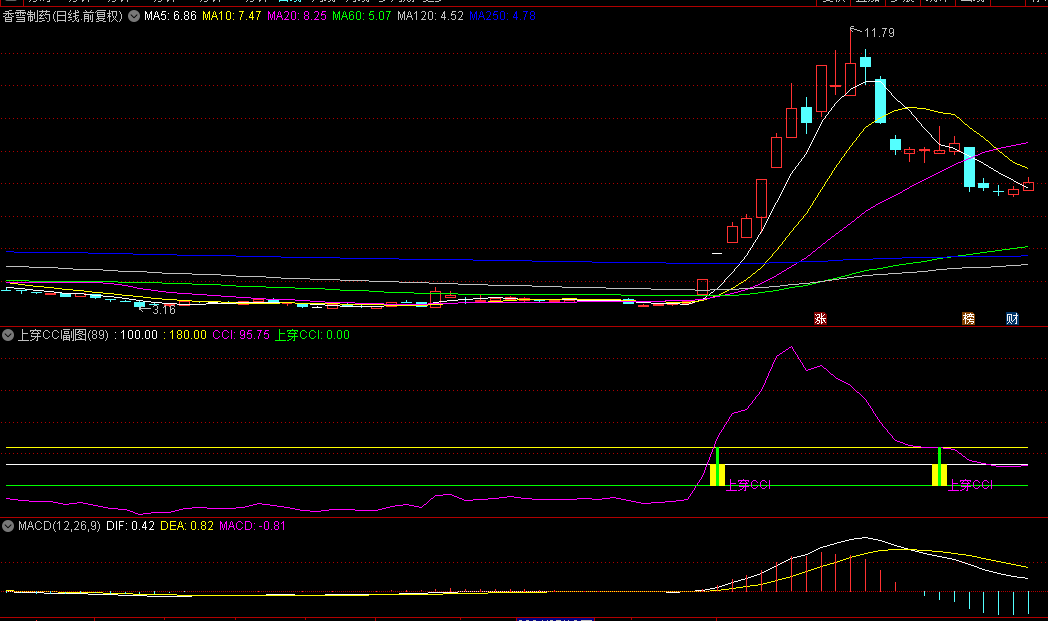Expand the MACD indicator panel menu arrow
Viewport: 1048px width, 621px height.
[x=9, y=525]
